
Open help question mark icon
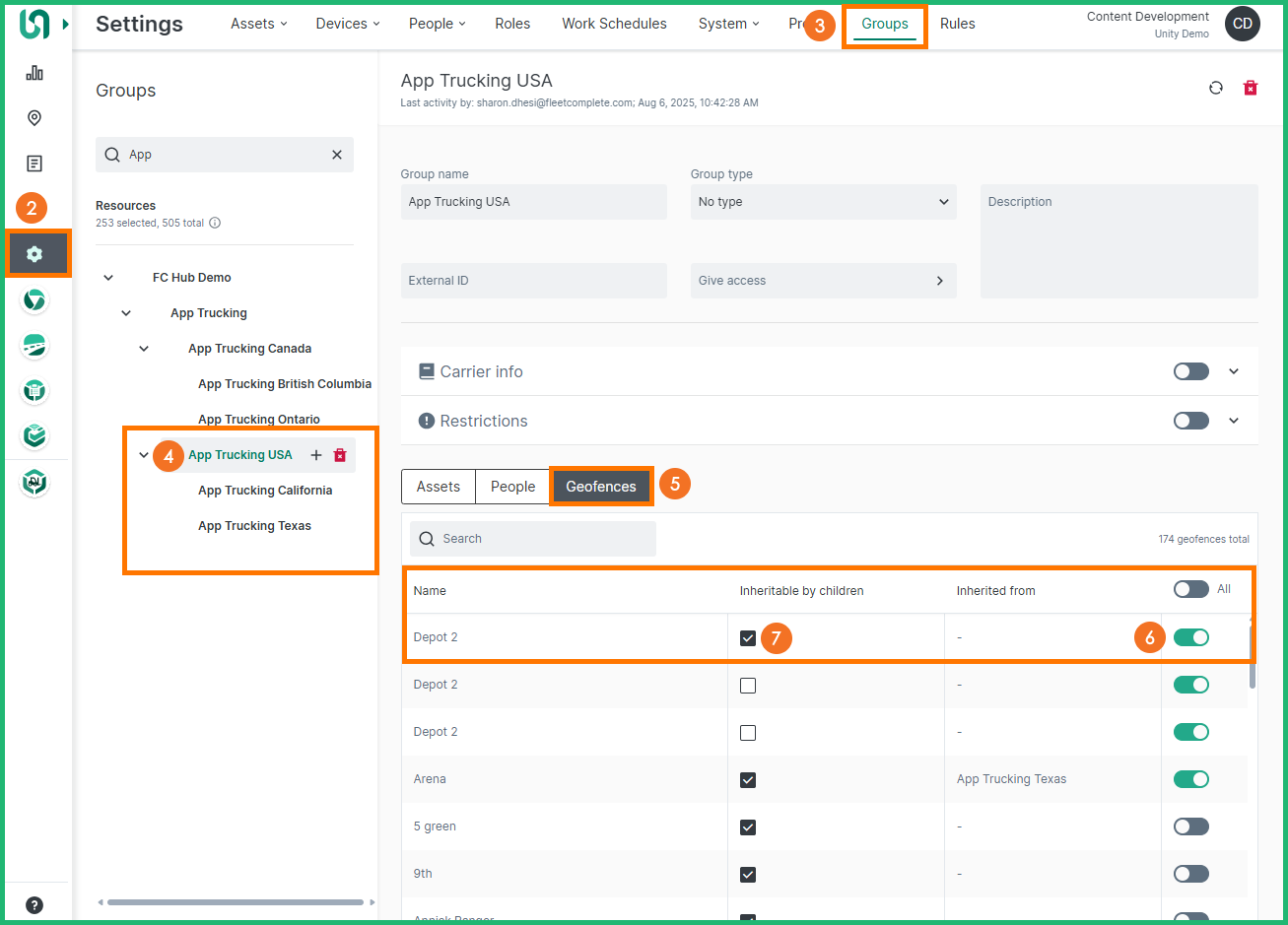pyautogui.click(x=34, y=905)
